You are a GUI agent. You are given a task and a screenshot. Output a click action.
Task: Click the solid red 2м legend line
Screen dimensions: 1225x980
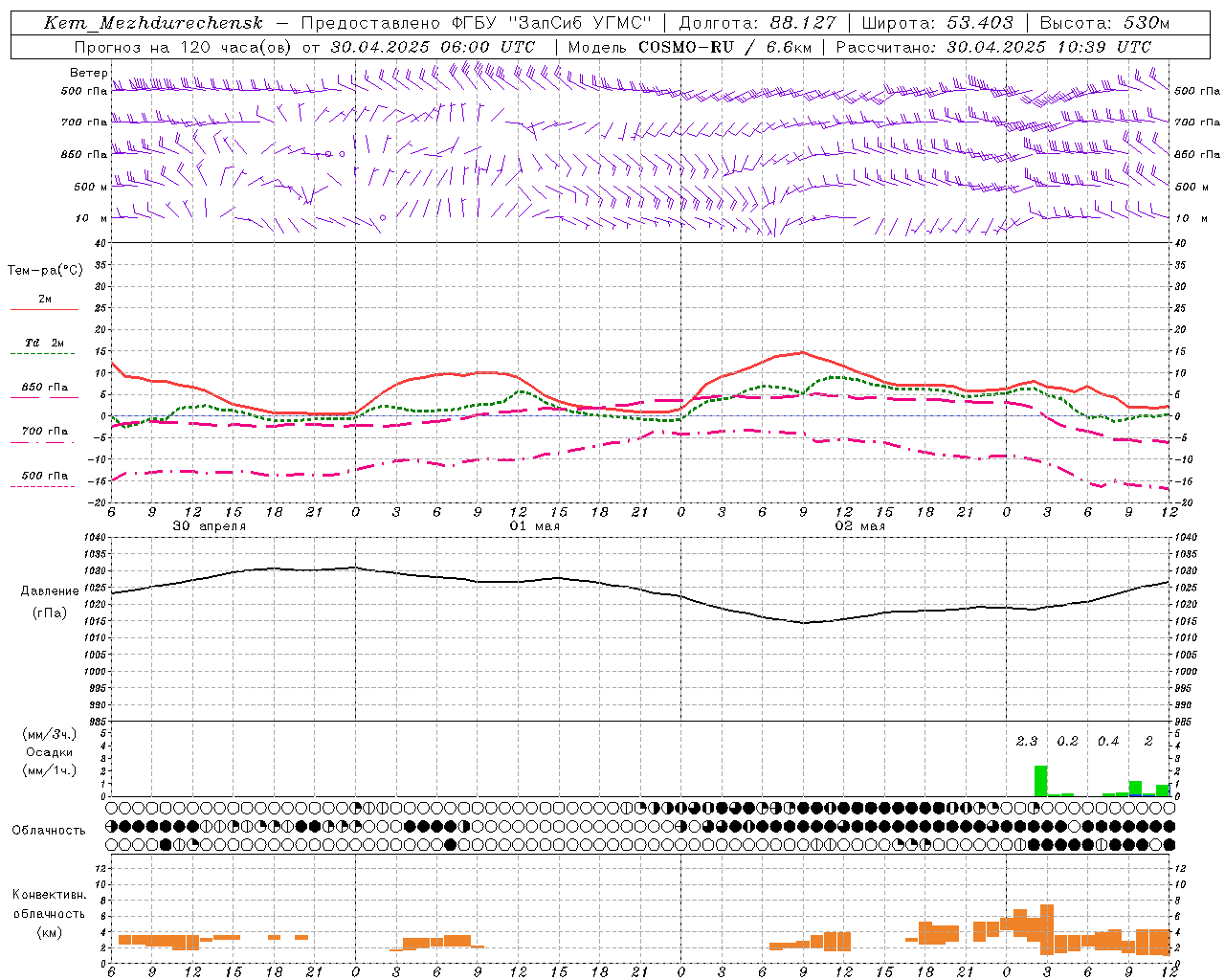tap(44, 309)
